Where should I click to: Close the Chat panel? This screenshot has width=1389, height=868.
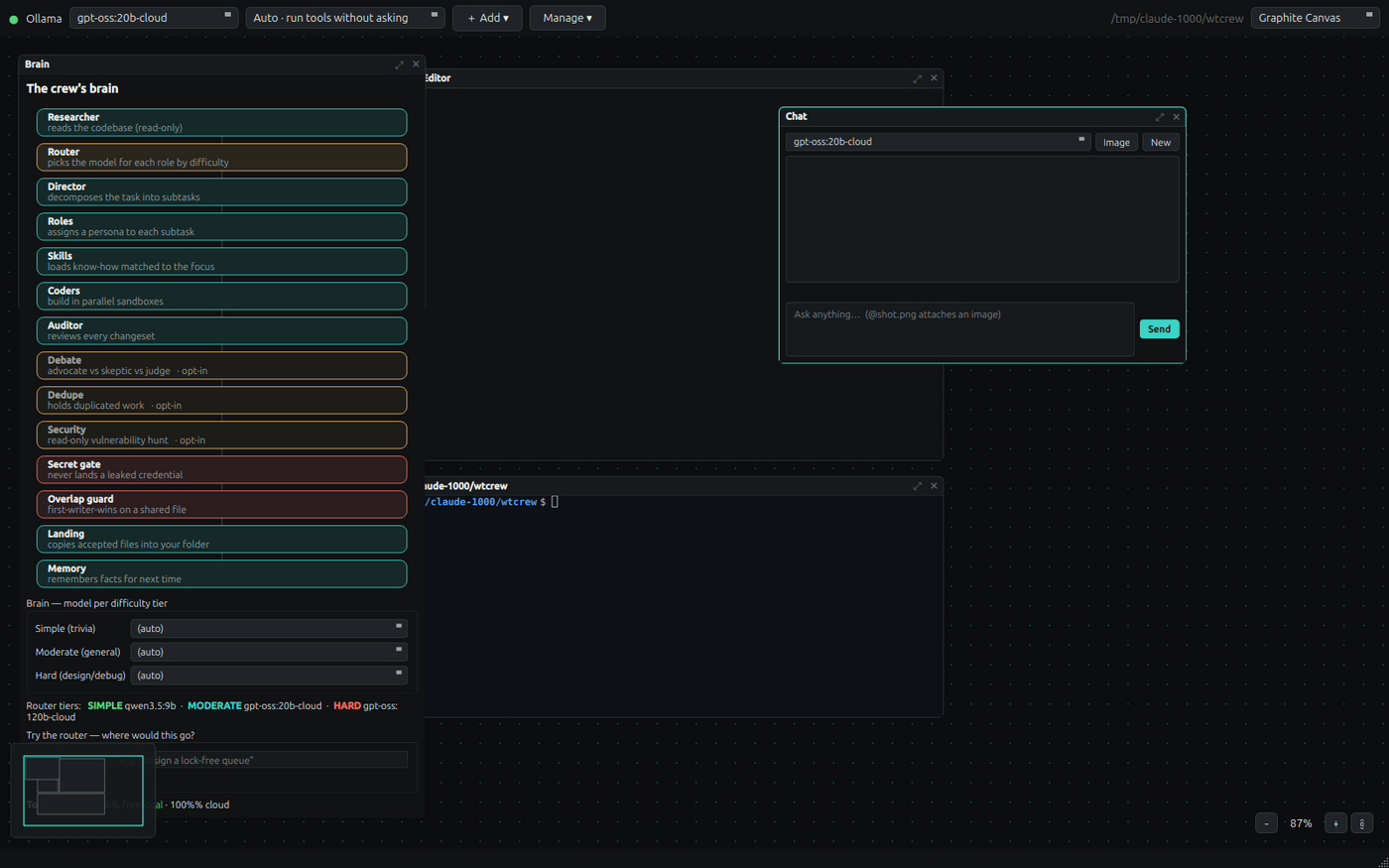tap(1177, 117)
